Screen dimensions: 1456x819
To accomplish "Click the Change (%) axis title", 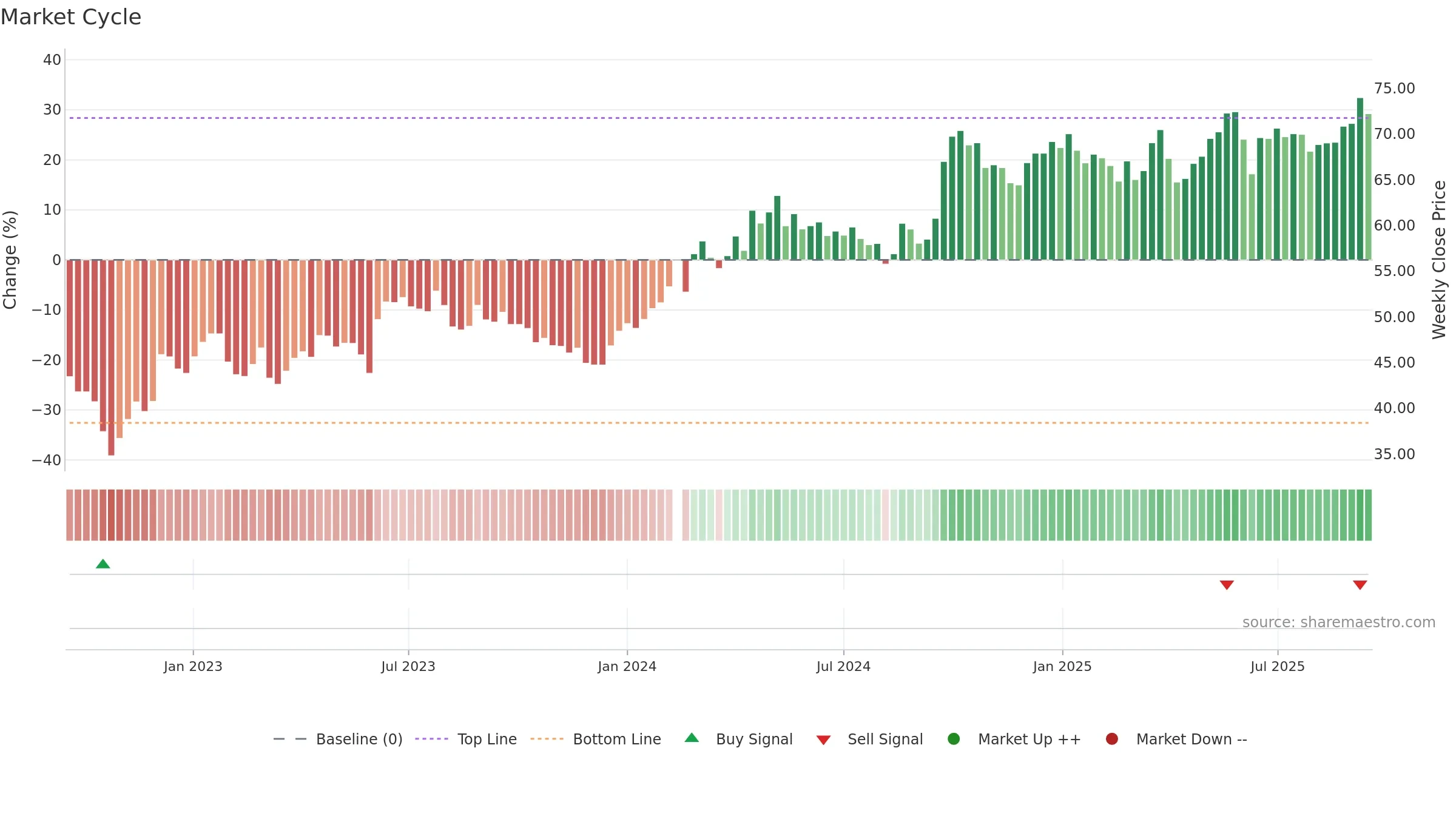I will [x=10, y=260].
